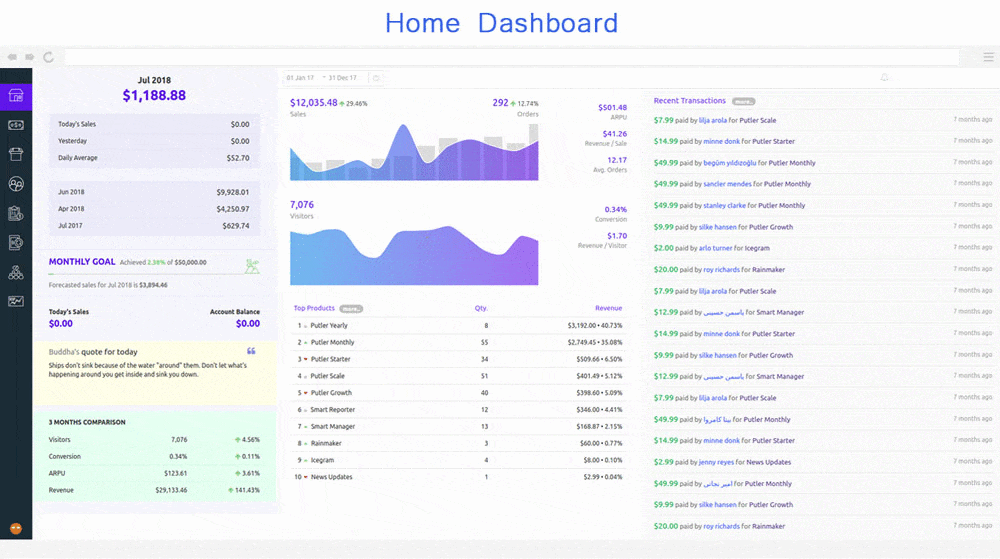
Task: Click the orange avatar icon at sidebar bottom
Action: [16, 528]
